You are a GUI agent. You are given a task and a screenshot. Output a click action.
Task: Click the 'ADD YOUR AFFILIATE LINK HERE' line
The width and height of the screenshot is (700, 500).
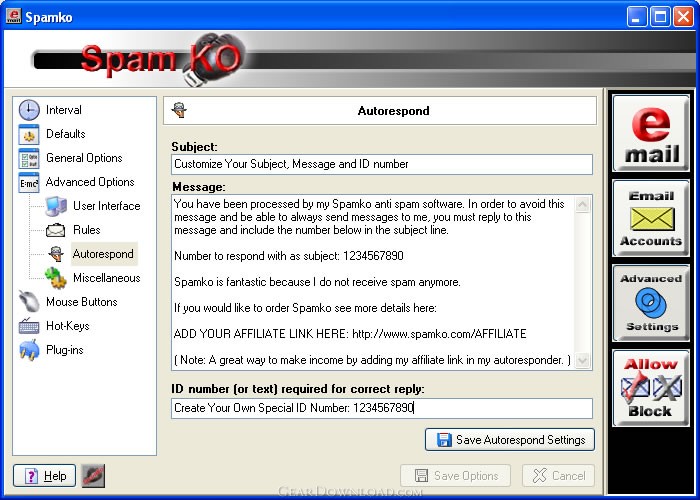[x=350, y=334]
